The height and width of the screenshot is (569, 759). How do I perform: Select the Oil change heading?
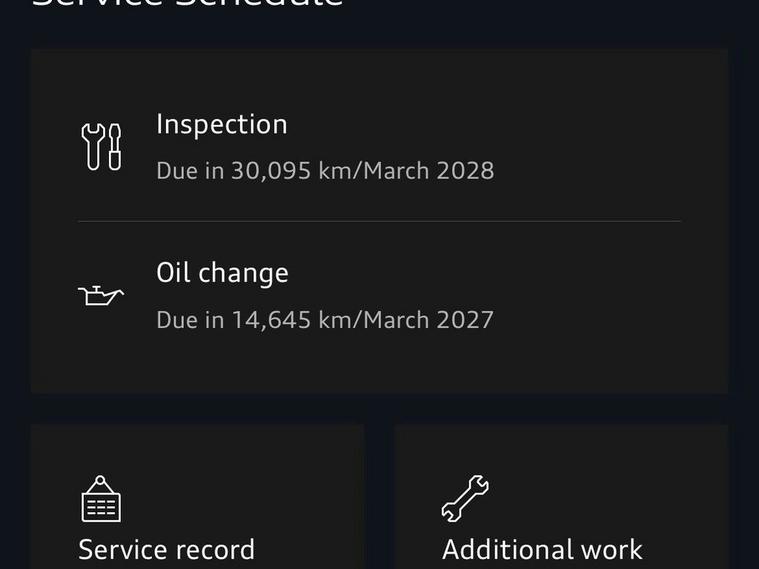[222, 273]
